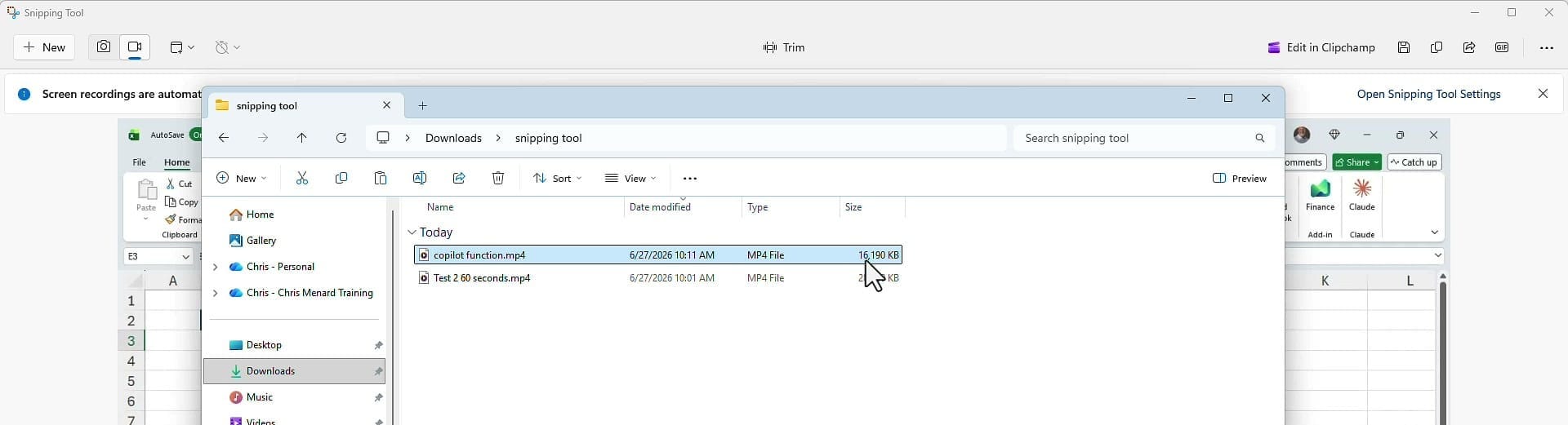The height and width of the screenshot is (425, 1568).
Task: Save the recording with the floppy icon
Action: click(1404, 47)
